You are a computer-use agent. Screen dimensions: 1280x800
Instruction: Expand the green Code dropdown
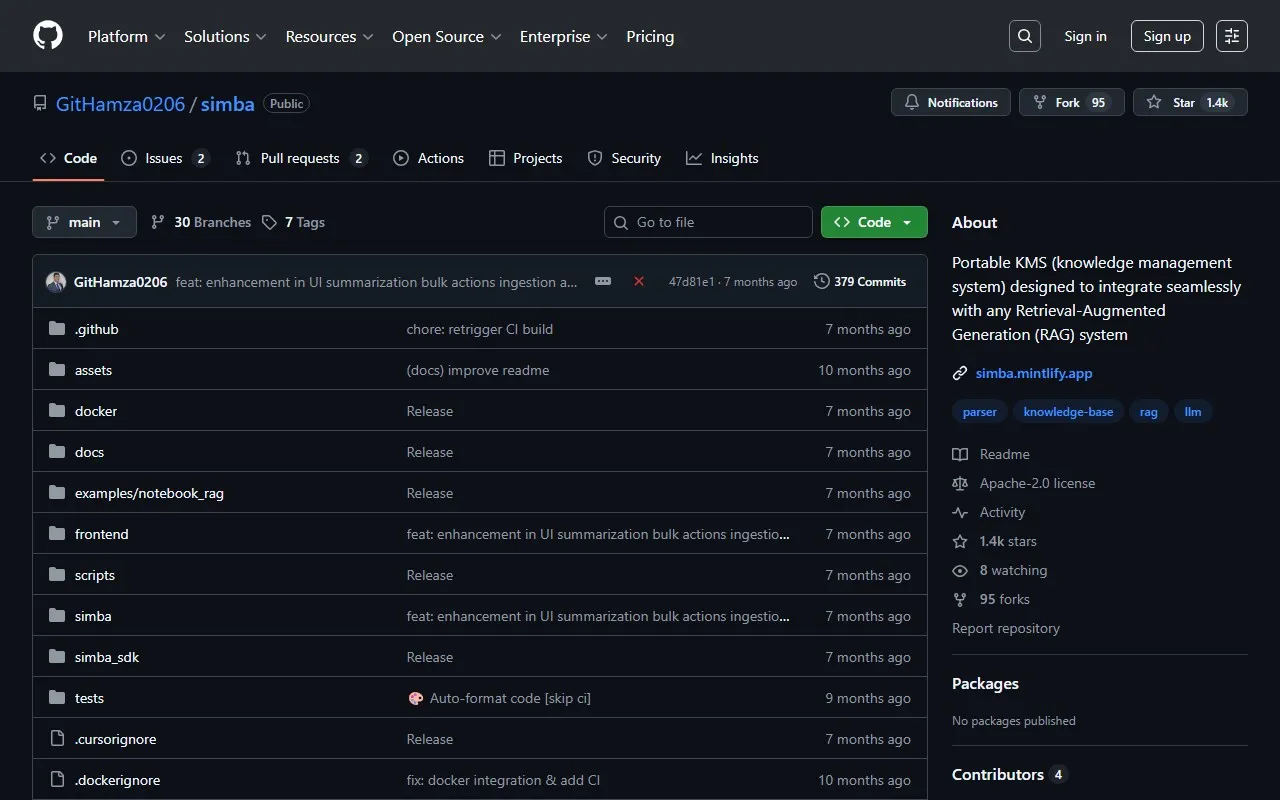[x=874, y=222]
